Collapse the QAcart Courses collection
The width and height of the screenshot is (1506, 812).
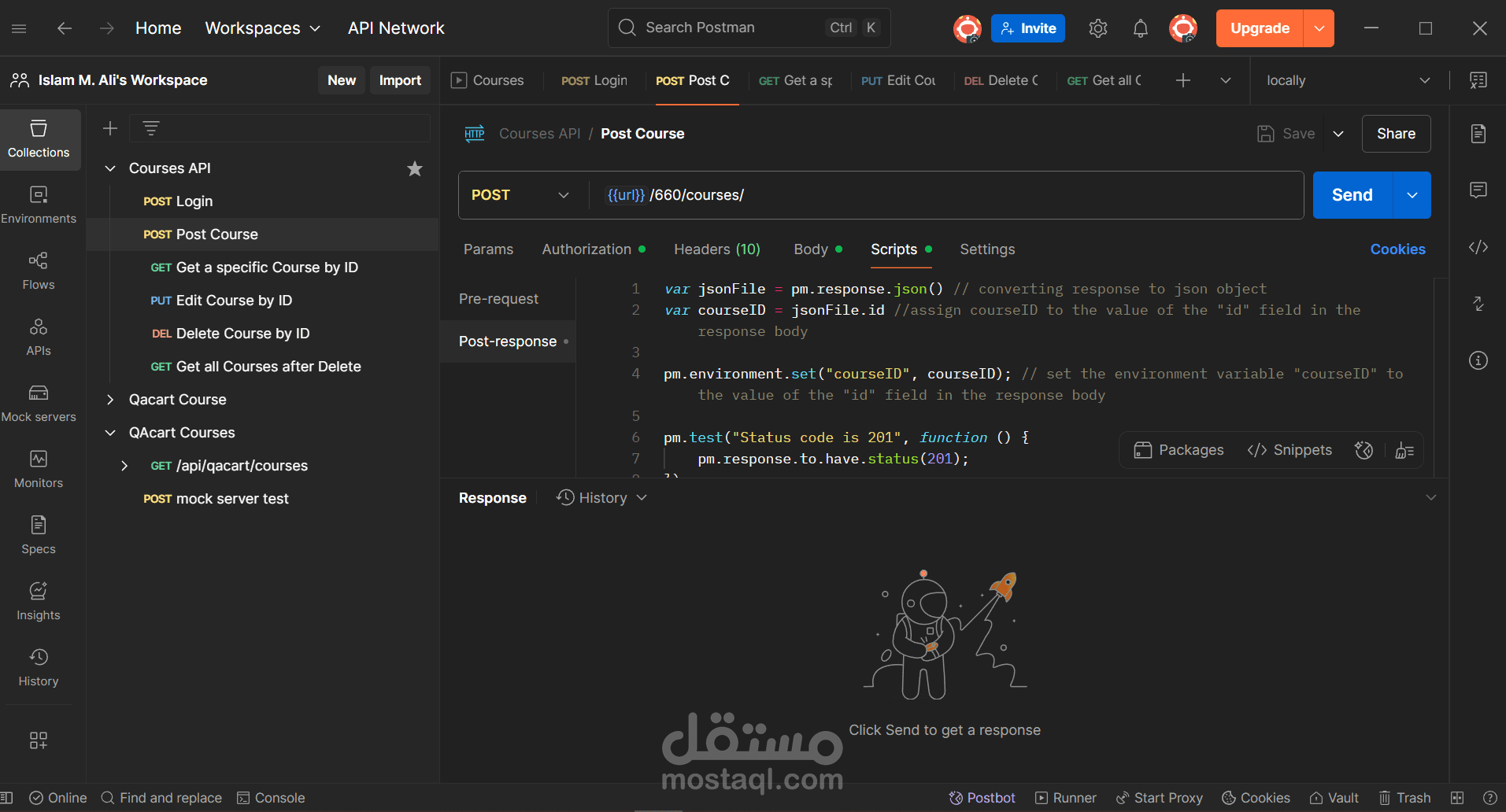click(111, 433)
